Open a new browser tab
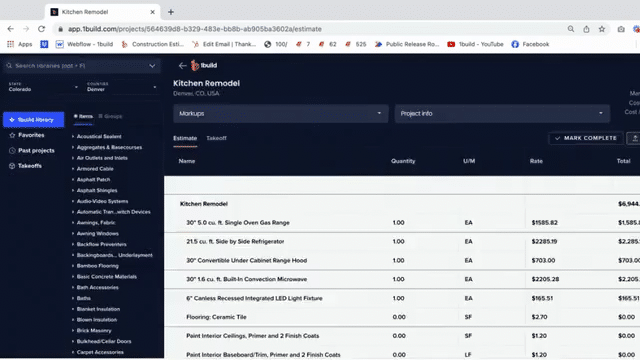 171,12
